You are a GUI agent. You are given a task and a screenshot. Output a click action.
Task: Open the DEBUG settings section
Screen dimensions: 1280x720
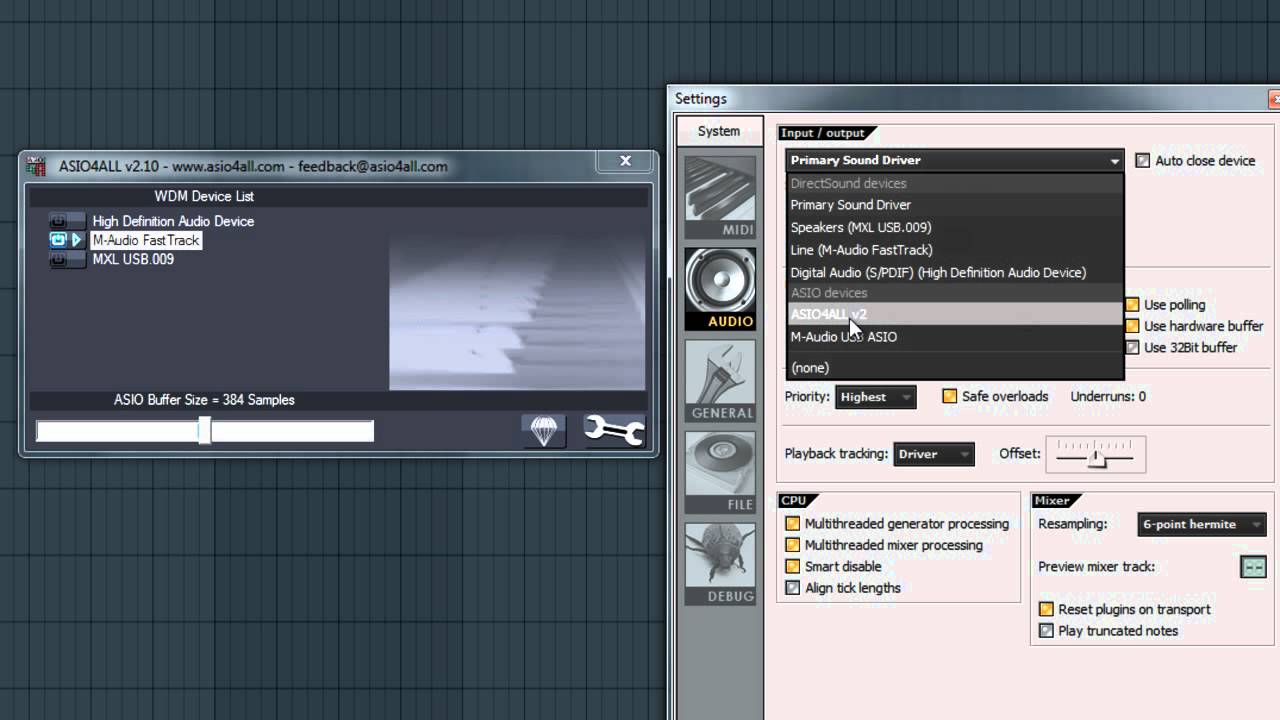(x=720, y=564)
